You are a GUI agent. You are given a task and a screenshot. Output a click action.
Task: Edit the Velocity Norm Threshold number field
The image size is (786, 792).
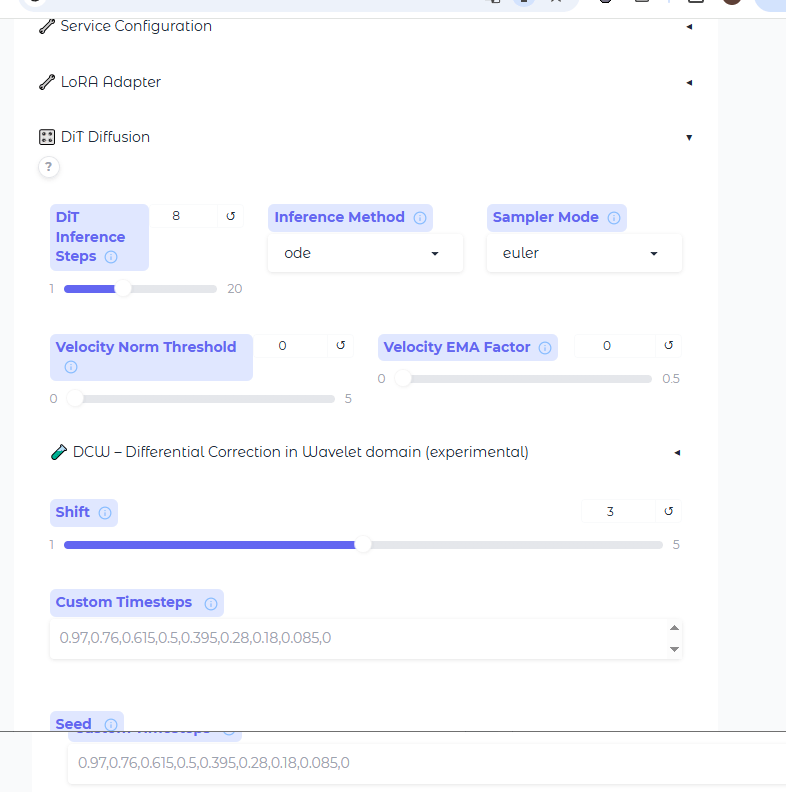tap(290, 345)
